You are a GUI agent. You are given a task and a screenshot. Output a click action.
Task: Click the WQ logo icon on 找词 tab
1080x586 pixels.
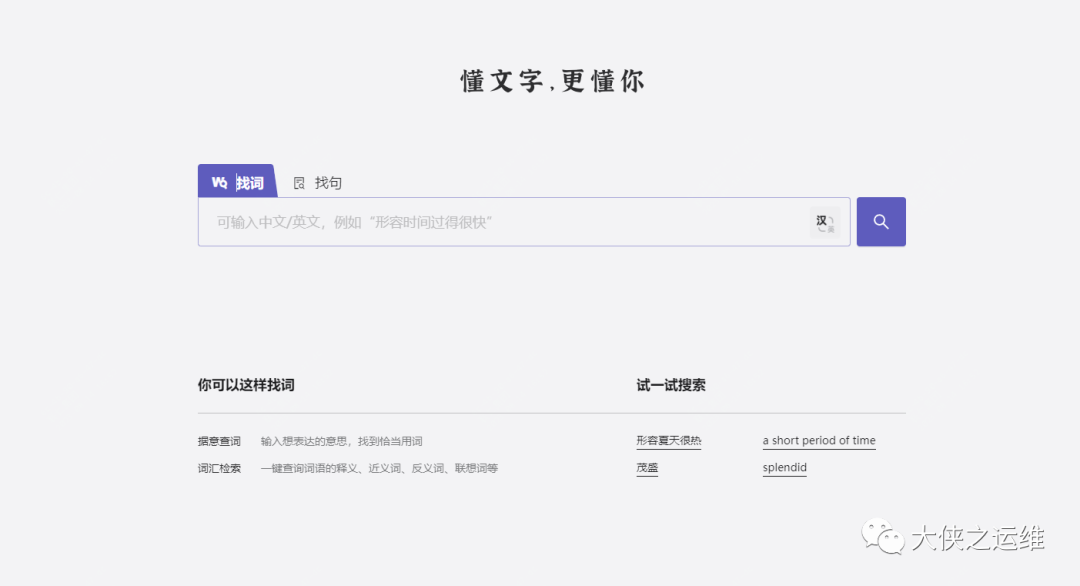(x=219, y=182)
